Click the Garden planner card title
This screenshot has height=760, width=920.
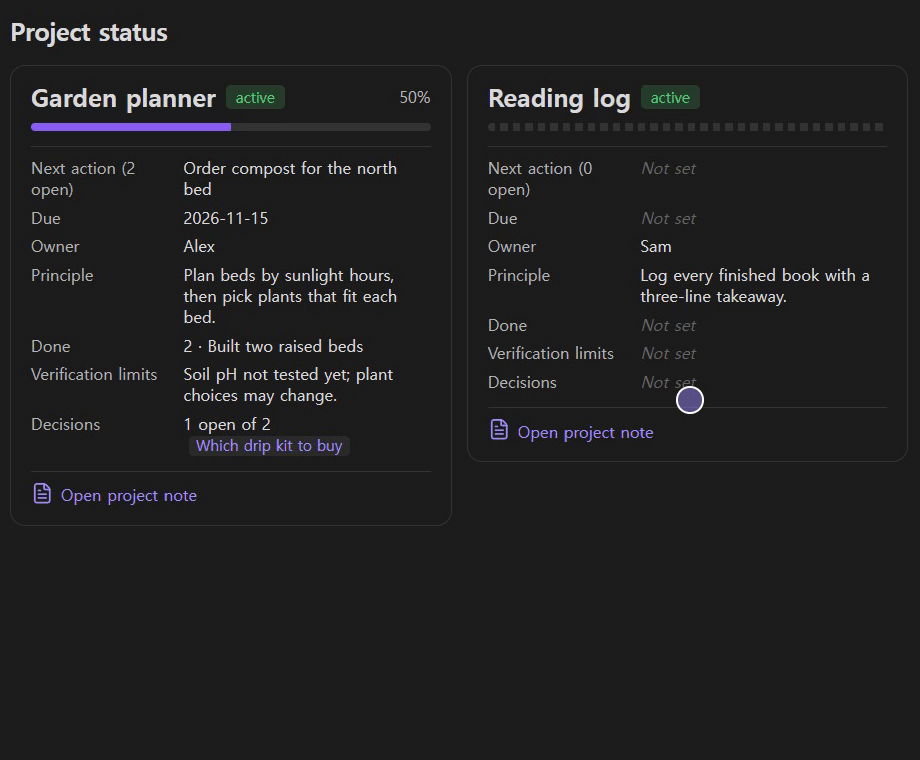pos(123,98)
